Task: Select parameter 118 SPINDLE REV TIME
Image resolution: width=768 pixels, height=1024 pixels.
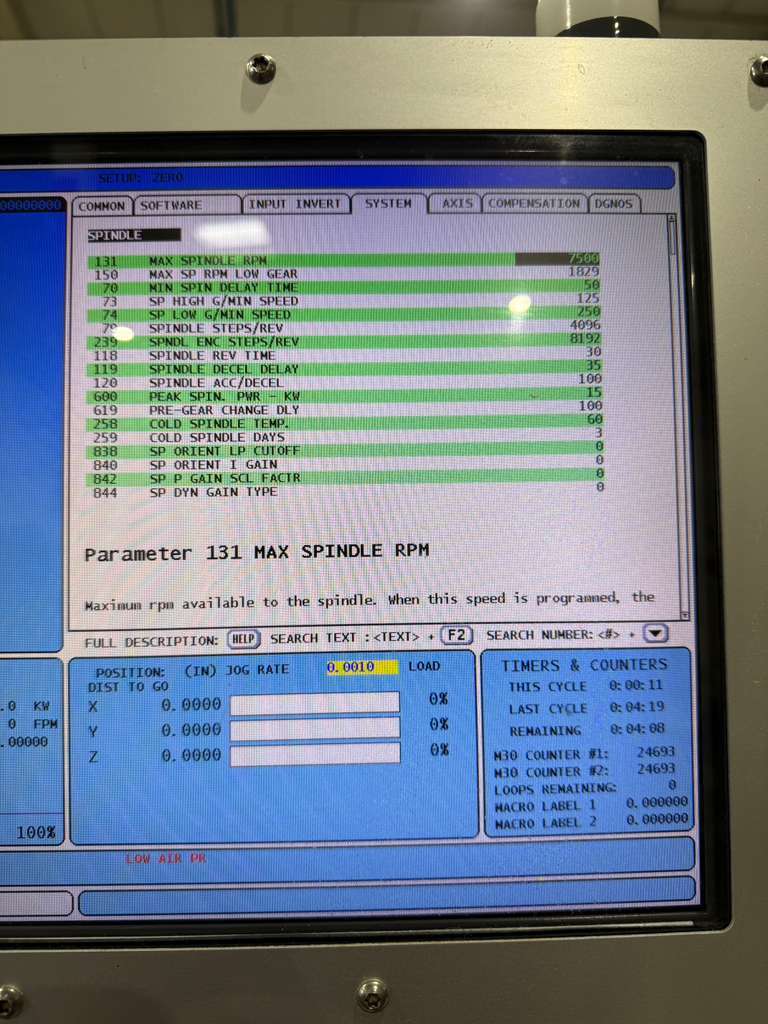Action: [x=344, y=355]
